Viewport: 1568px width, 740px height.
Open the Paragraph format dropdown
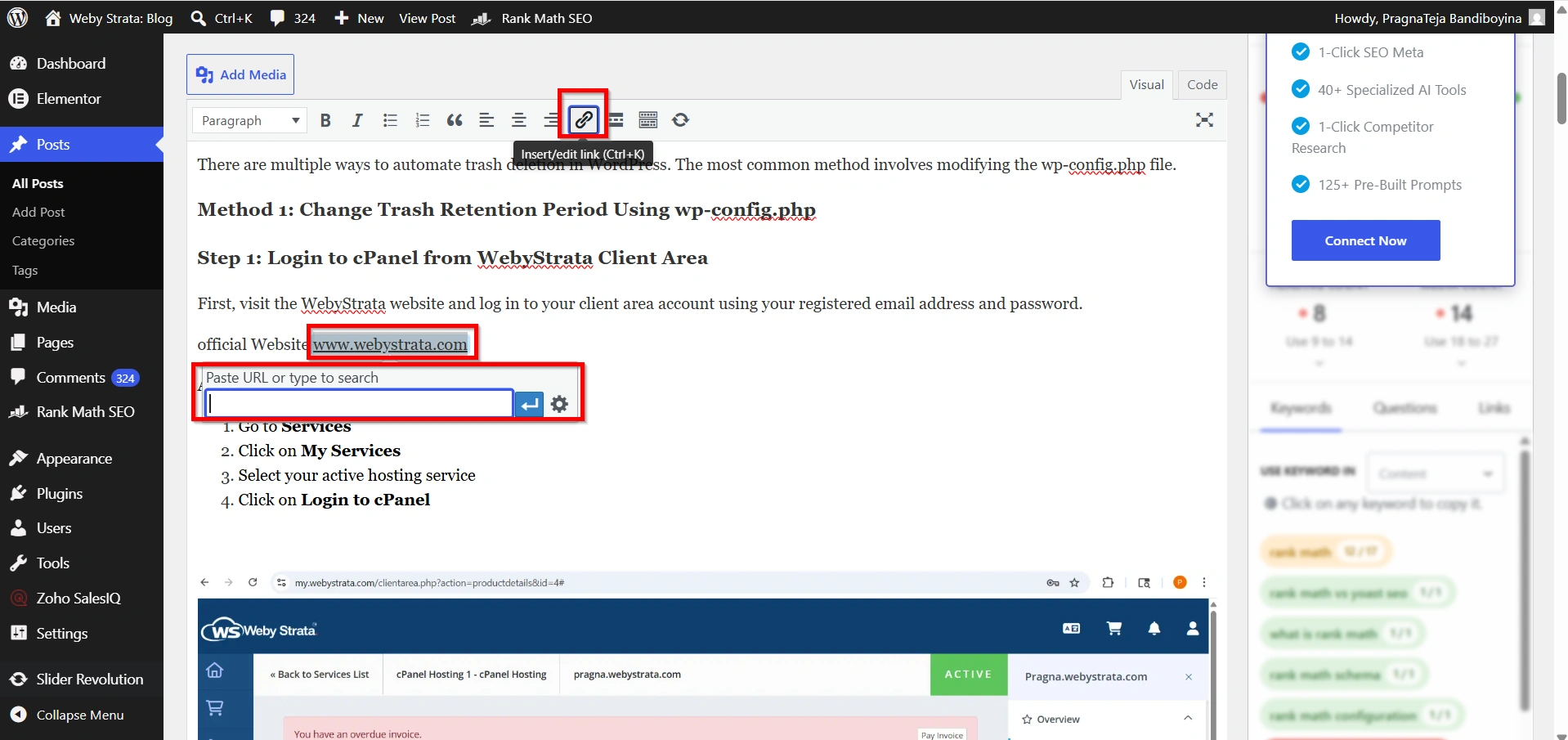pos(250,120)
